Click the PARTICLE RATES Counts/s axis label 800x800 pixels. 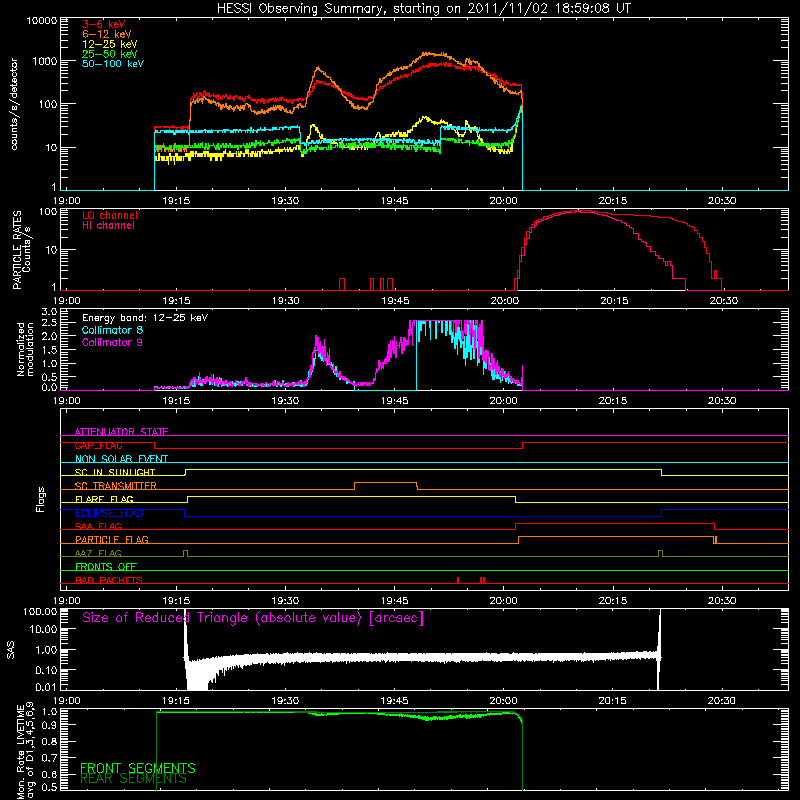click(21, 250)
